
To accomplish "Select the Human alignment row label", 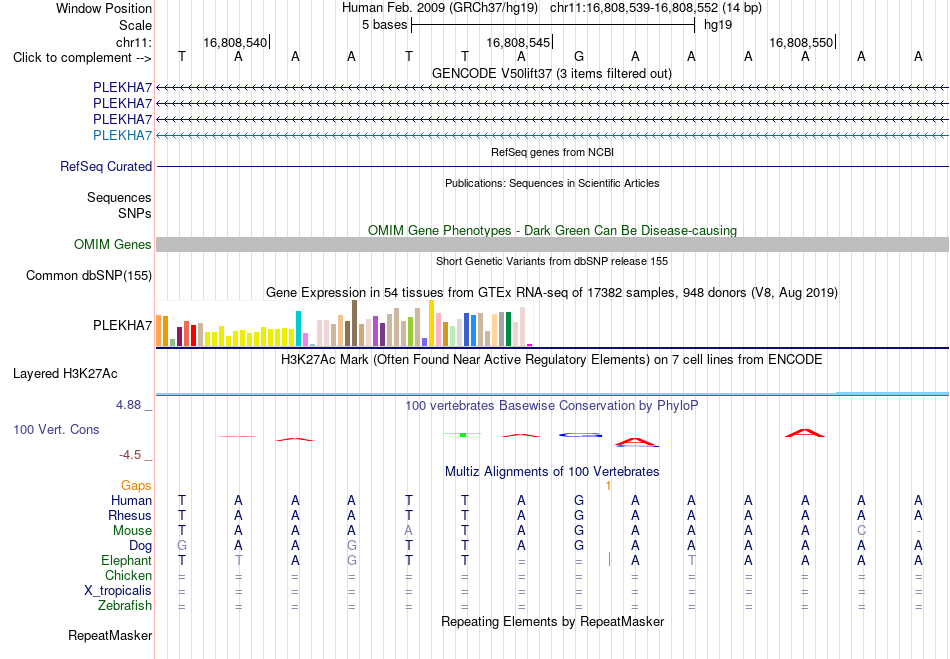I will pos(131,500).
